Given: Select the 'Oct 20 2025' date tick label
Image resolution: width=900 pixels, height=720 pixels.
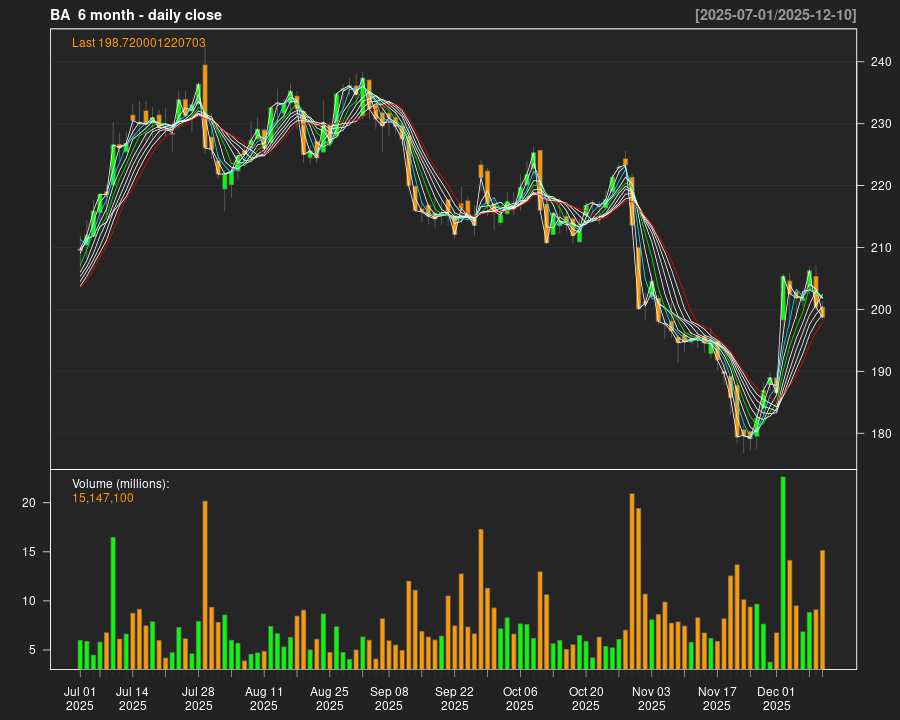Looking at the screenshot, I should click(586, 698).
